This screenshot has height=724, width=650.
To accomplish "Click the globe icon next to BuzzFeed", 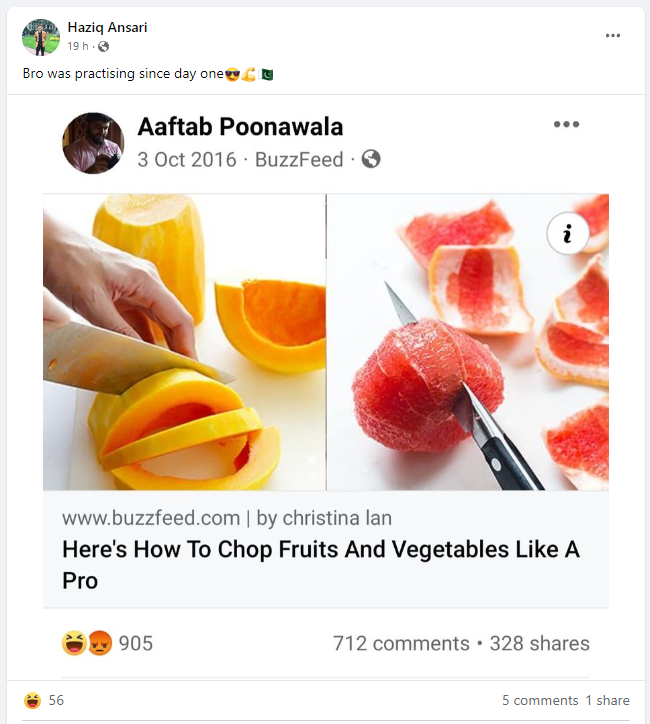I will click(371, 159).
